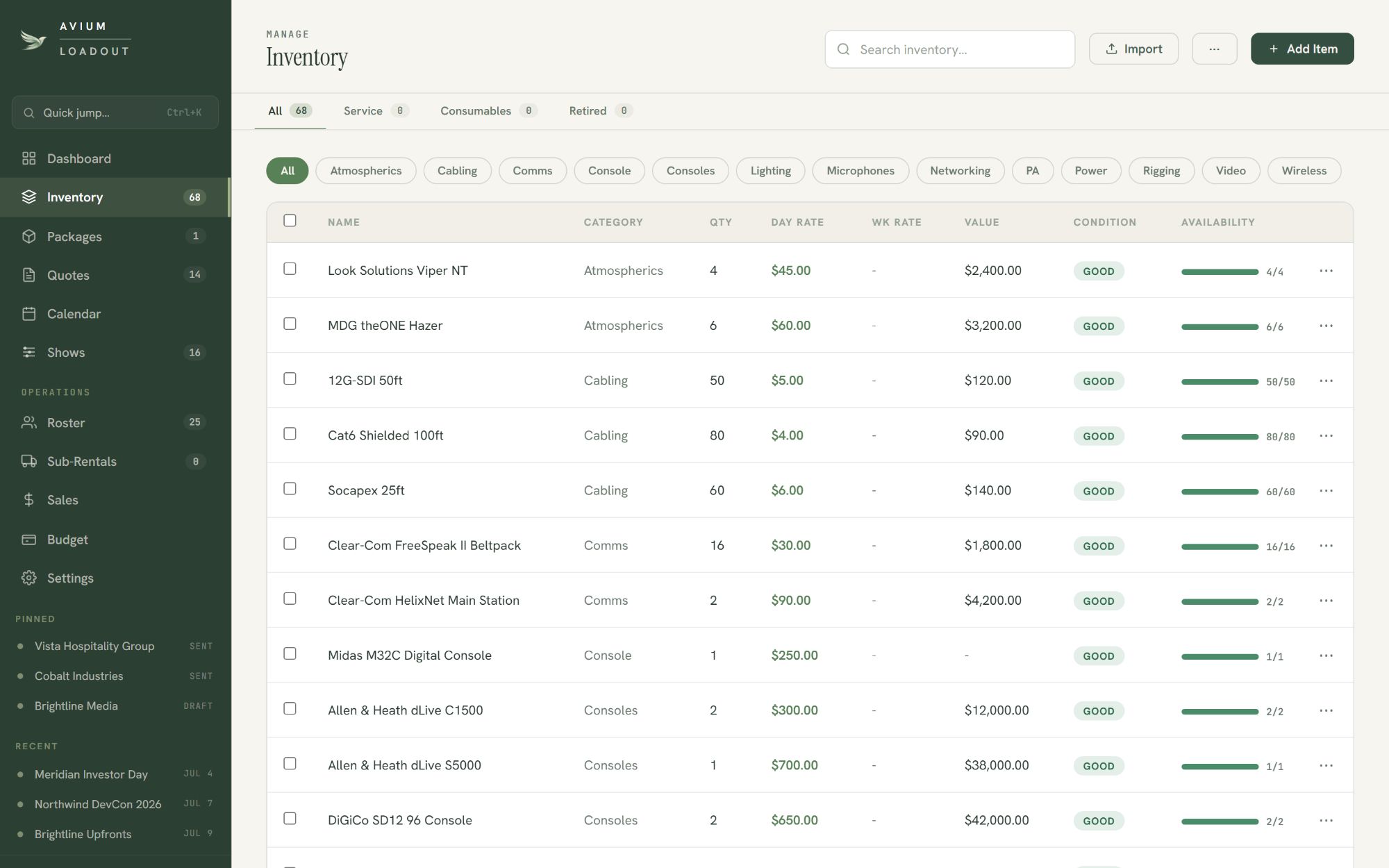
Task: Open the Quotes document icon
Action: [x=28, y=275]
